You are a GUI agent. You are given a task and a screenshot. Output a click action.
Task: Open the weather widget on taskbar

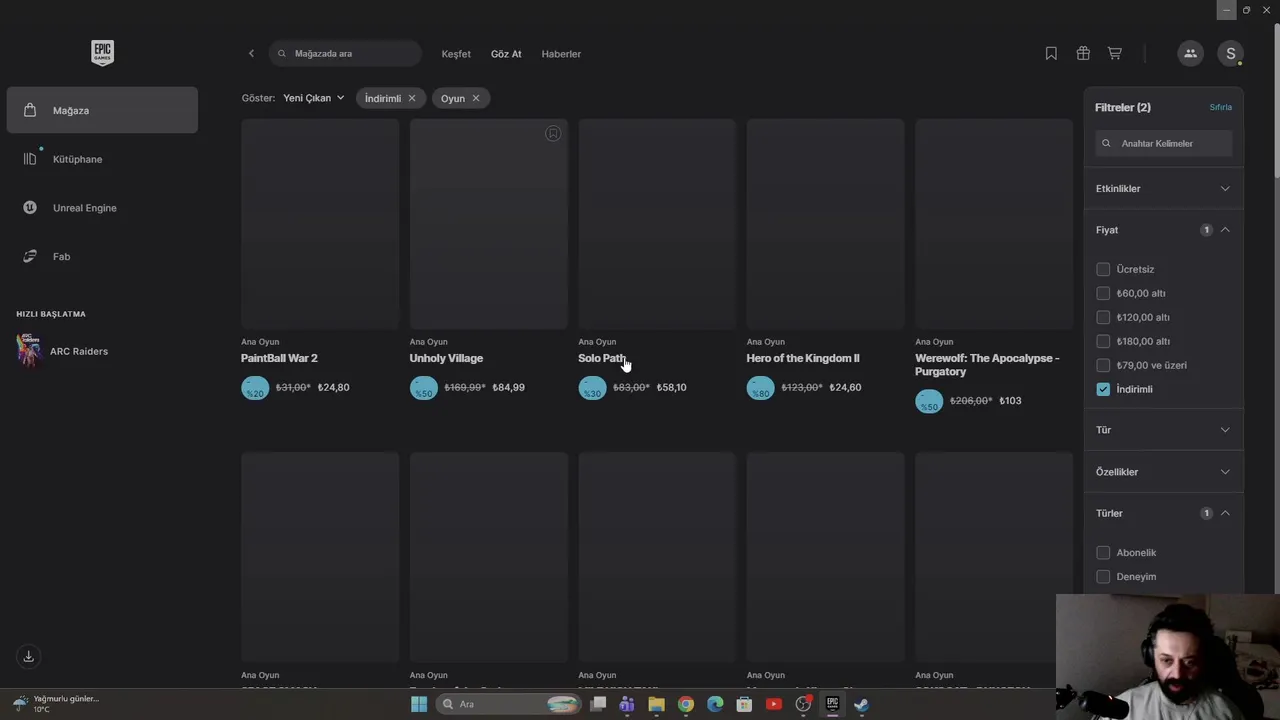[x=58, y=704]
